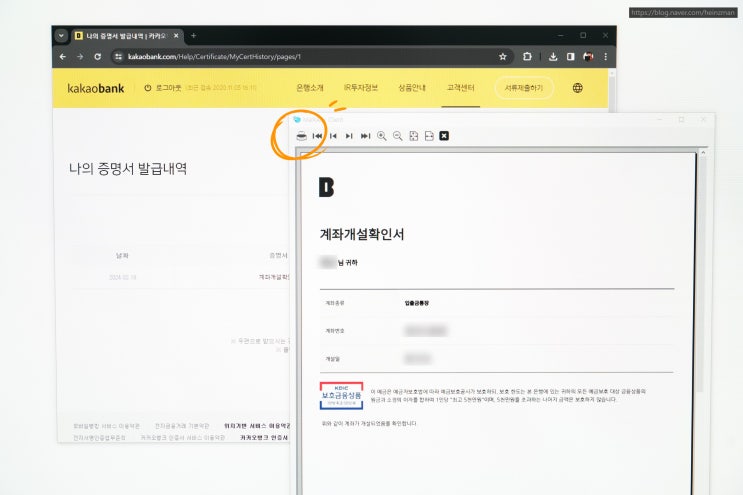
Task: Go to previous page in viewer toolbar
Action: [333, 136]
